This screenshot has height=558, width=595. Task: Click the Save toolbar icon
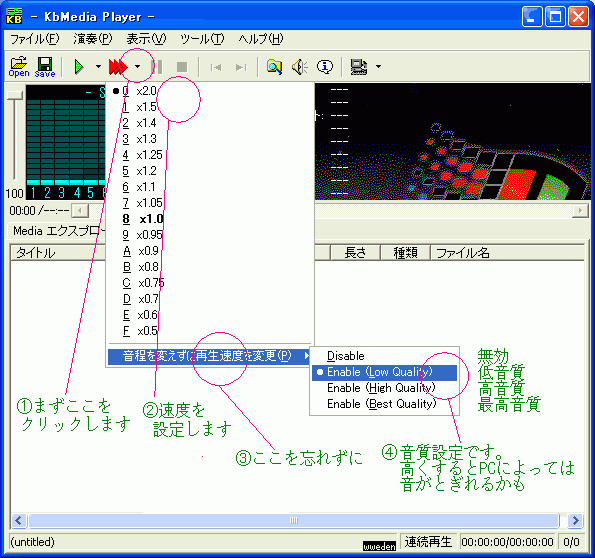click(45, 67)
